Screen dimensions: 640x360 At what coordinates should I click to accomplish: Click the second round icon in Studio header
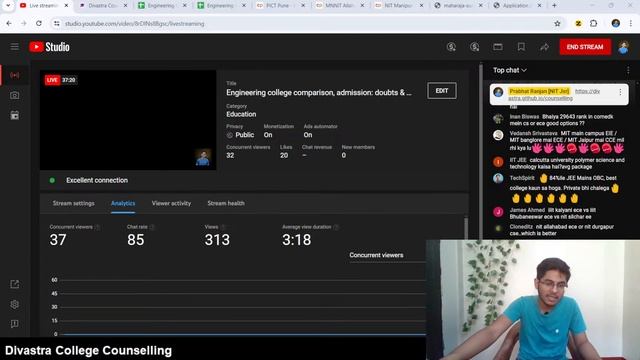tap(474, 47)
